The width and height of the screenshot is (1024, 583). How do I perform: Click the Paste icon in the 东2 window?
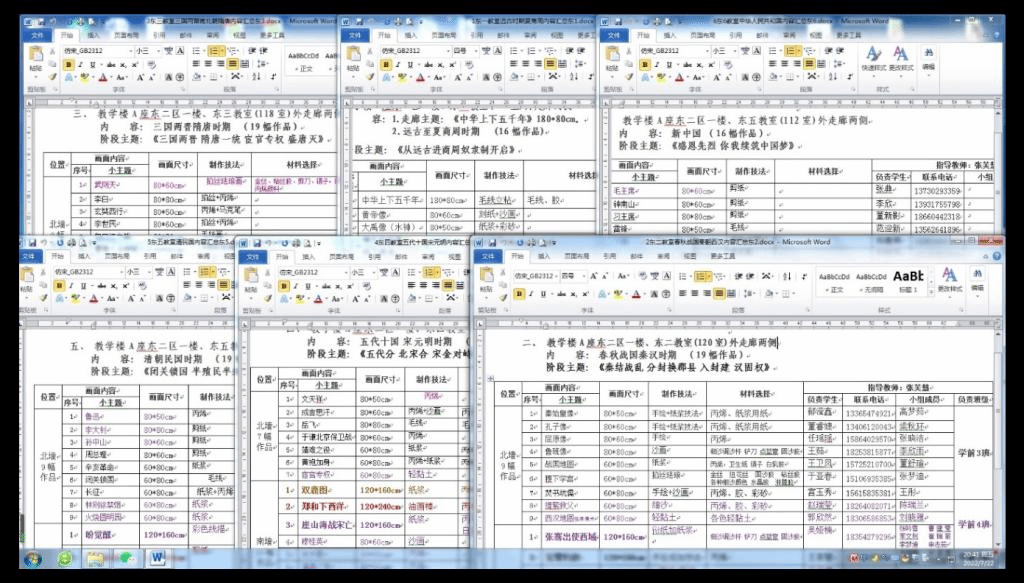[488, 279]
